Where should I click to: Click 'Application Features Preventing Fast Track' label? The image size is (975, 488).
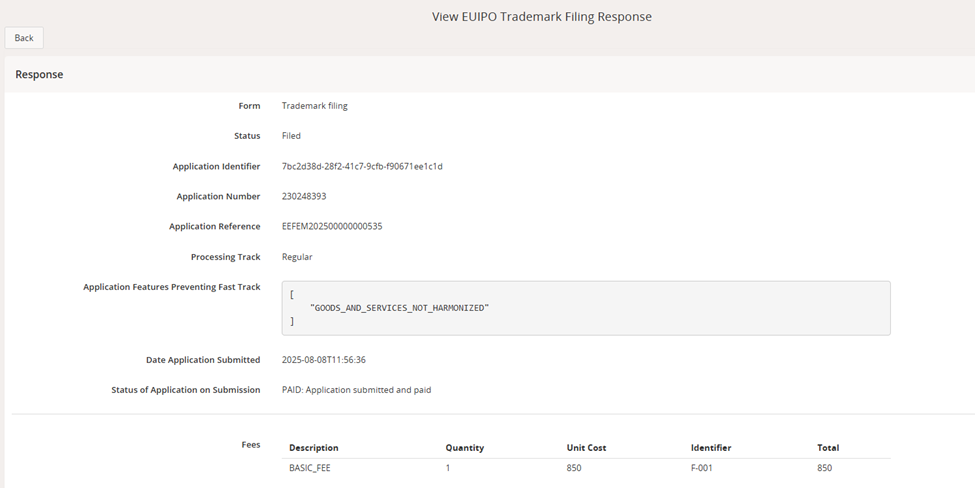click(x=172, y=287)
